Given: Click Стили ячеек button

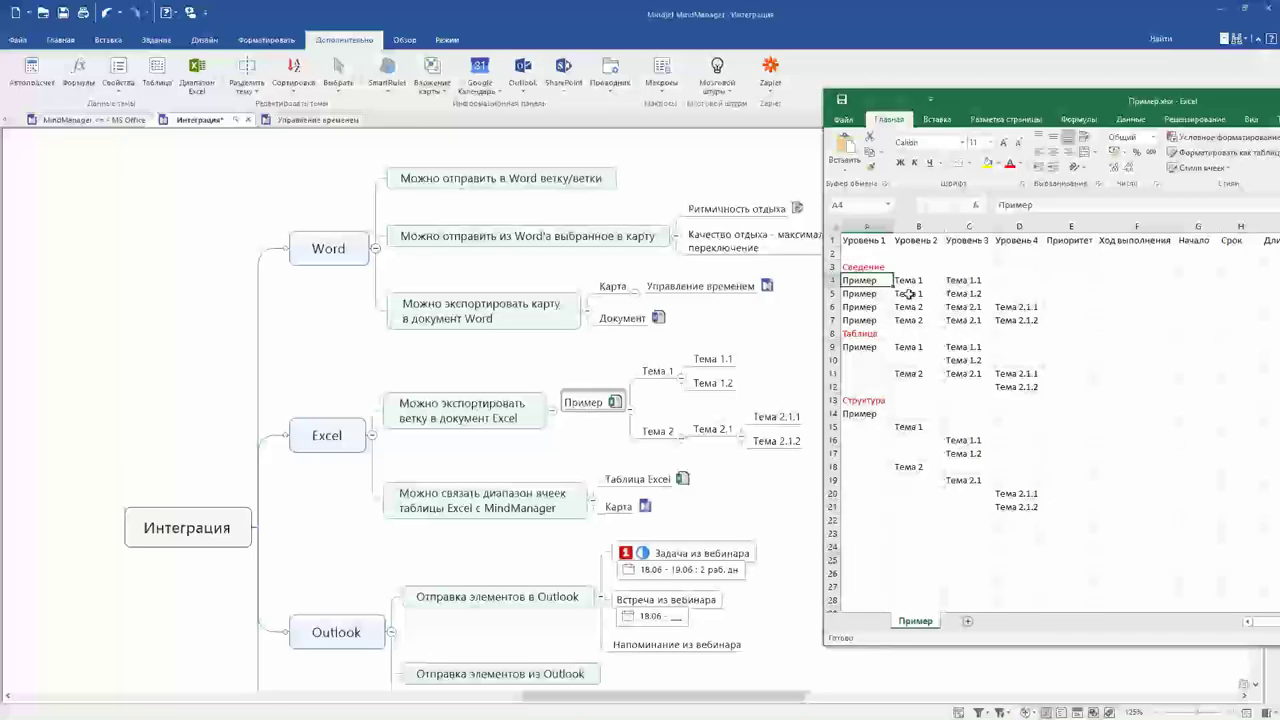Looking at the screenshot, I should click(x=1199, y=168).
